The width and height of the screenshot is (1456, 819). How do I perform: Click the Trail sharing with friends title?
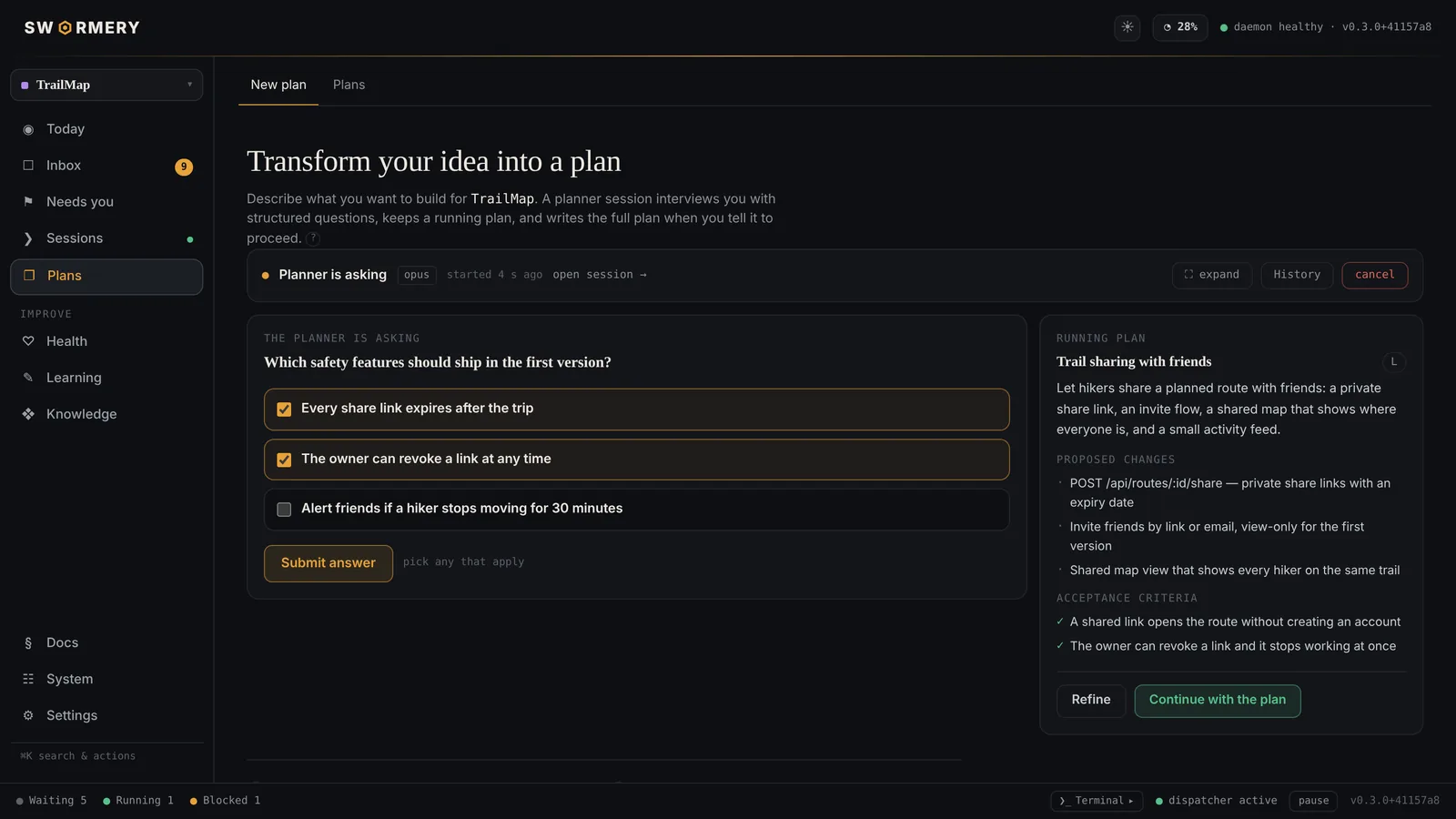point(1134,361)
